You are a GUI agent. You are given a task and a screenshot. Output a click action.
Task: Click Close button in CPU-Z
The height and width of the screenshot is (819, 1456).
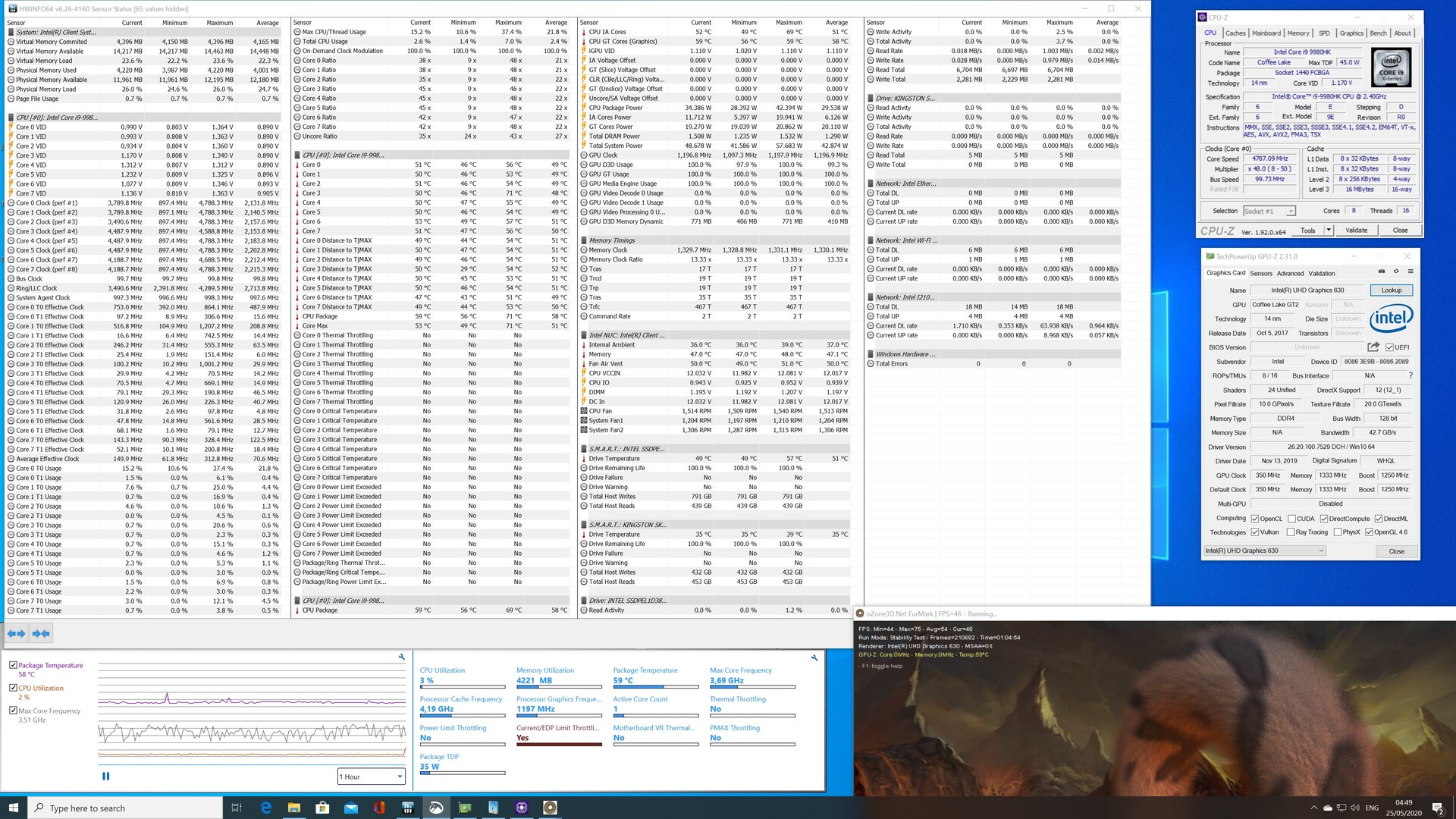1400,230
